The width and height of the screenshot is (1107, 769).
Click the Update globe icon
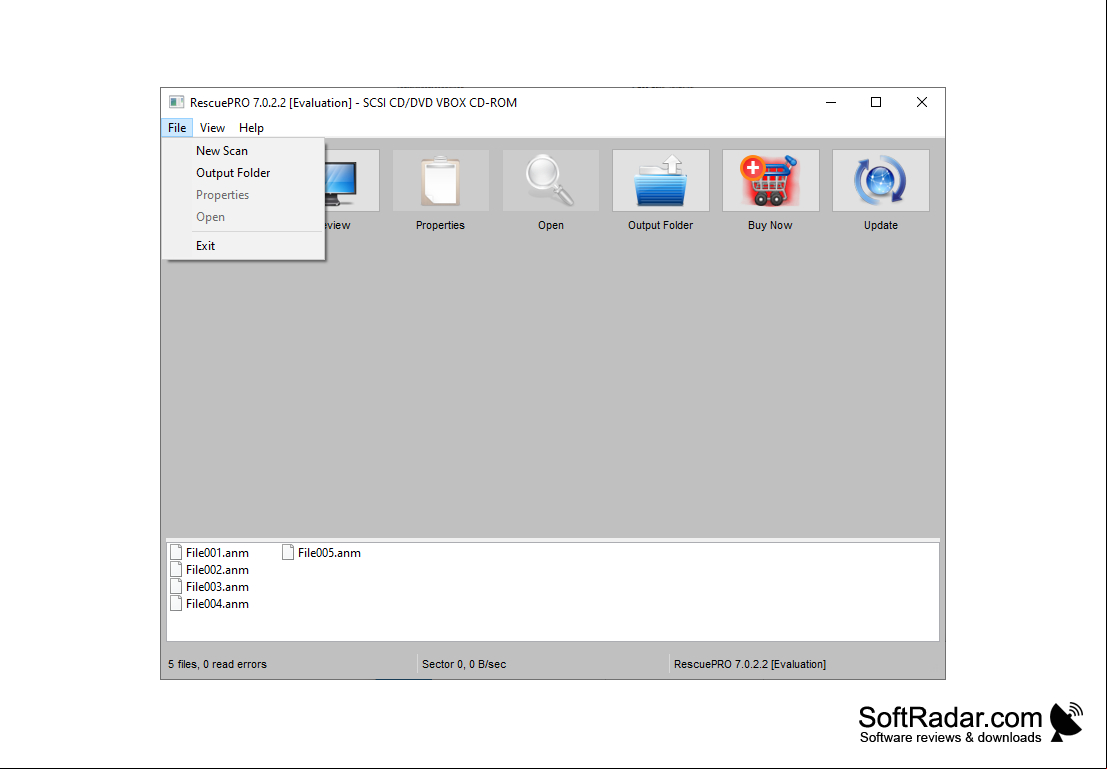point(881,180)
